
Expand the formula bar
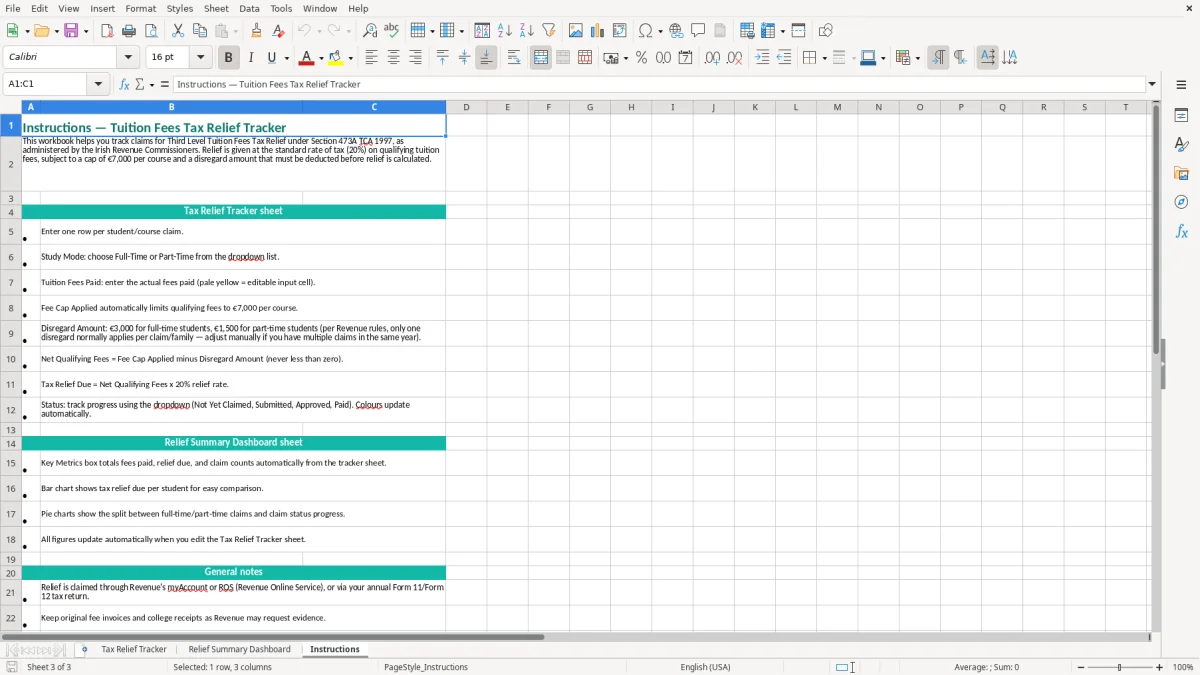pyautogui.click(x=1152, y=84)
